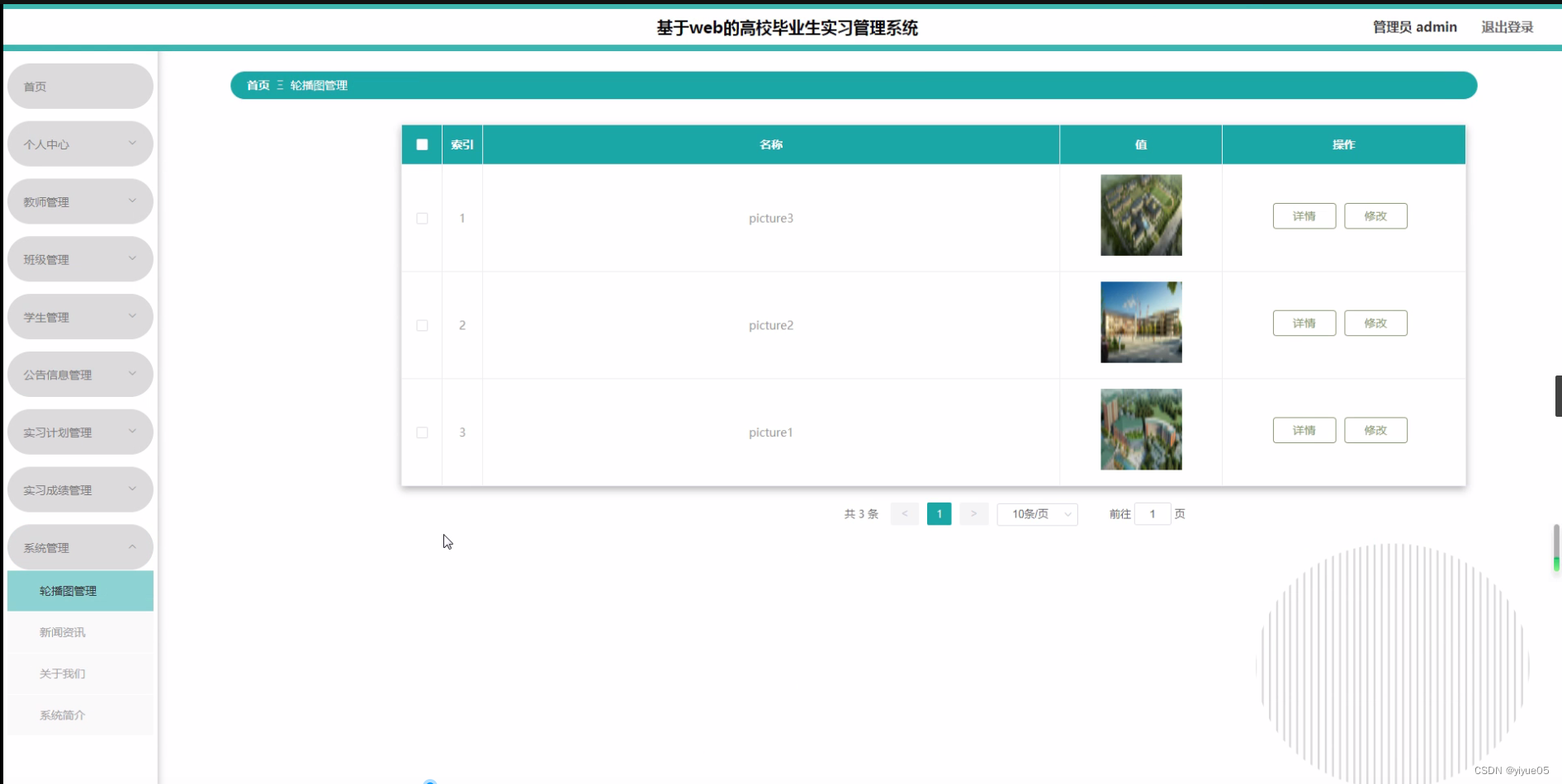Click 首页 in the breadcrumb bar
The height and width of the screenshot is (784, 1562).
tap(258, 86)
